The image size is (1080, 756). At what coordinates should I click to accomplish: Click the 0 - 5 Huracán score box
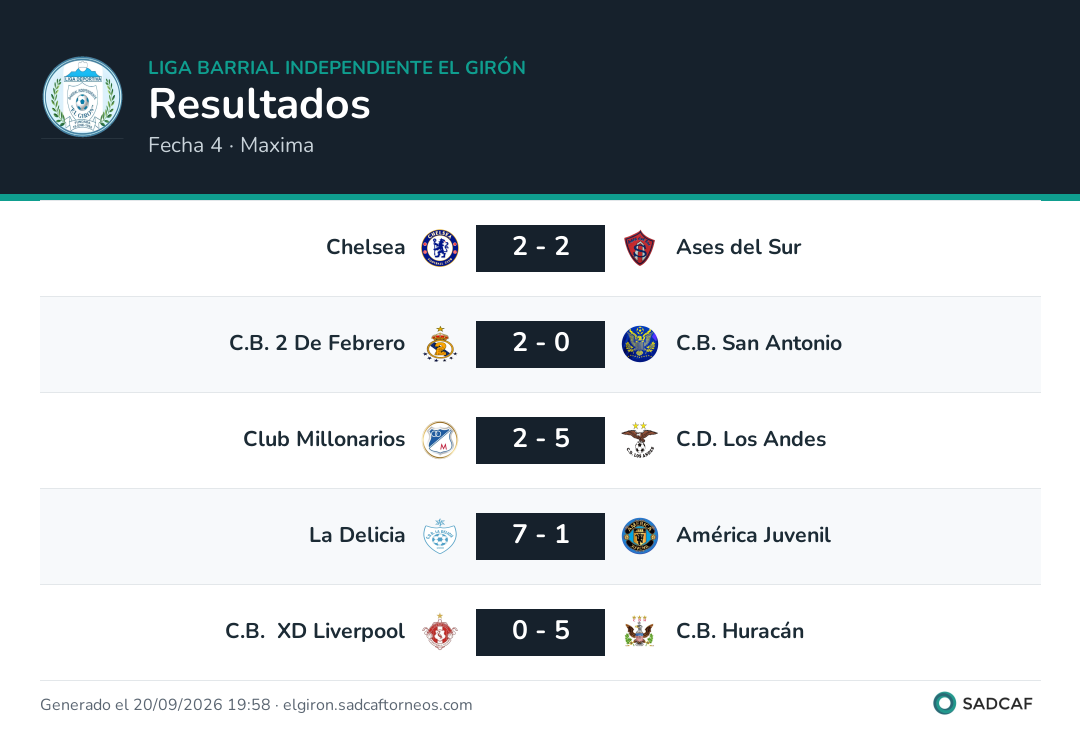pos(540,632)
